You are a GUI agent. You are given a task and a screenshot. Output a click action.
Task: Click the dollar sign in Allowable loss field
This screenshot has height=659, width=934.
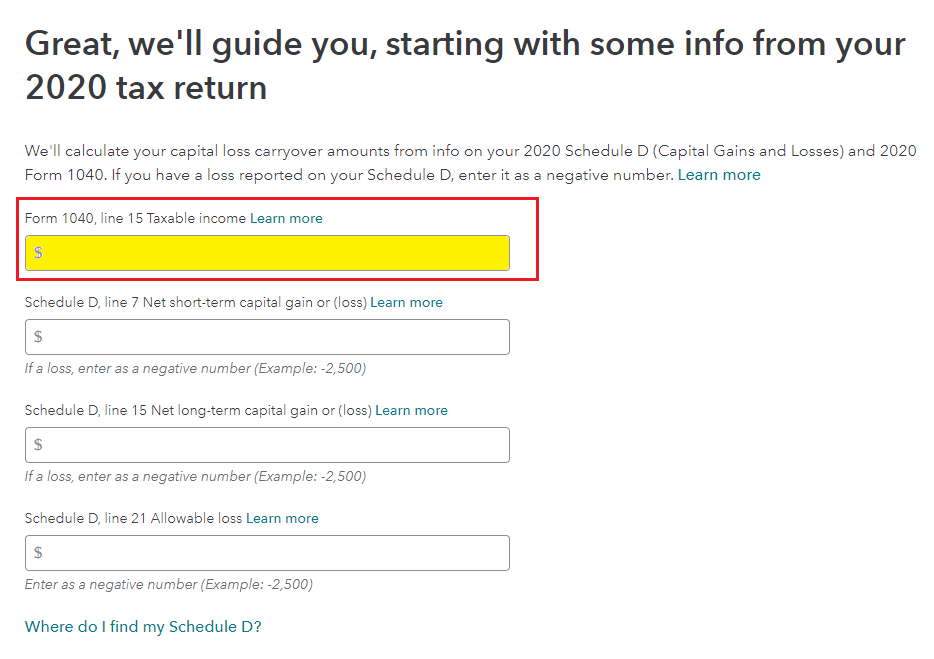pos(38,553)
